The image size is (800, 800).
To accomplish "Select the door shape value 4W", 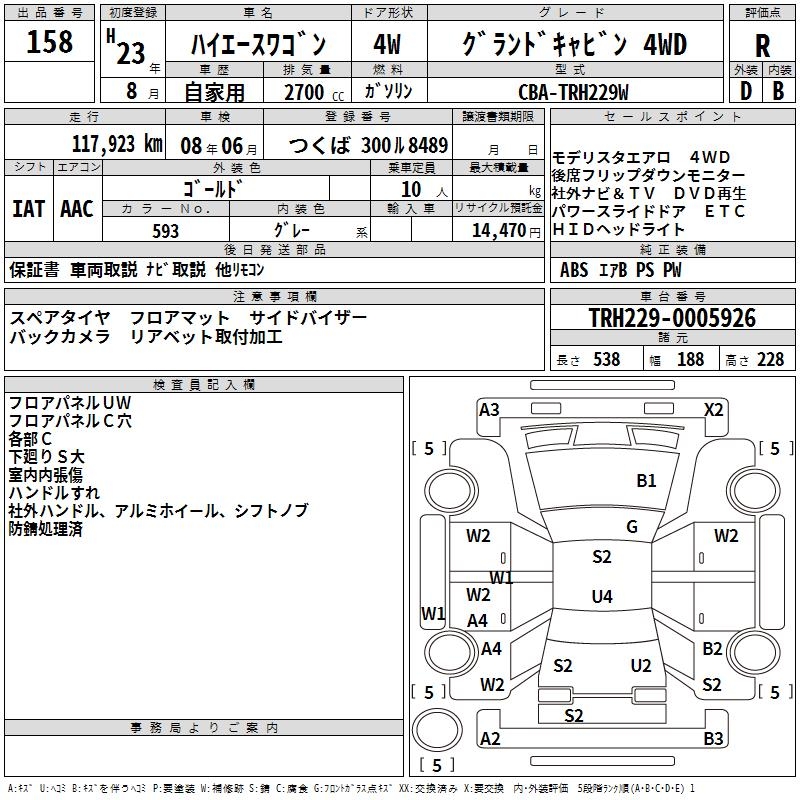I will click(387, 44).
